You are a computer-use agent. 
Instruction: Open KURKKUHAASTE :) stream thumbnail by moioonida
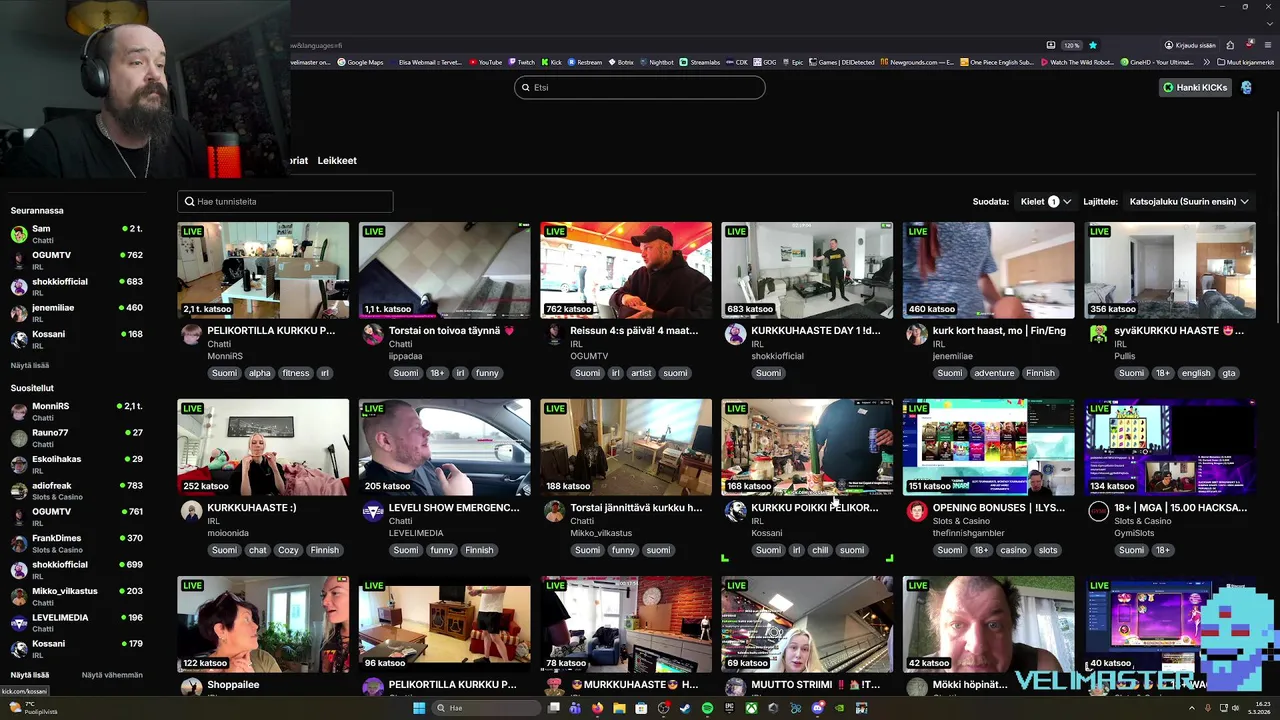[x=263, y=447]
